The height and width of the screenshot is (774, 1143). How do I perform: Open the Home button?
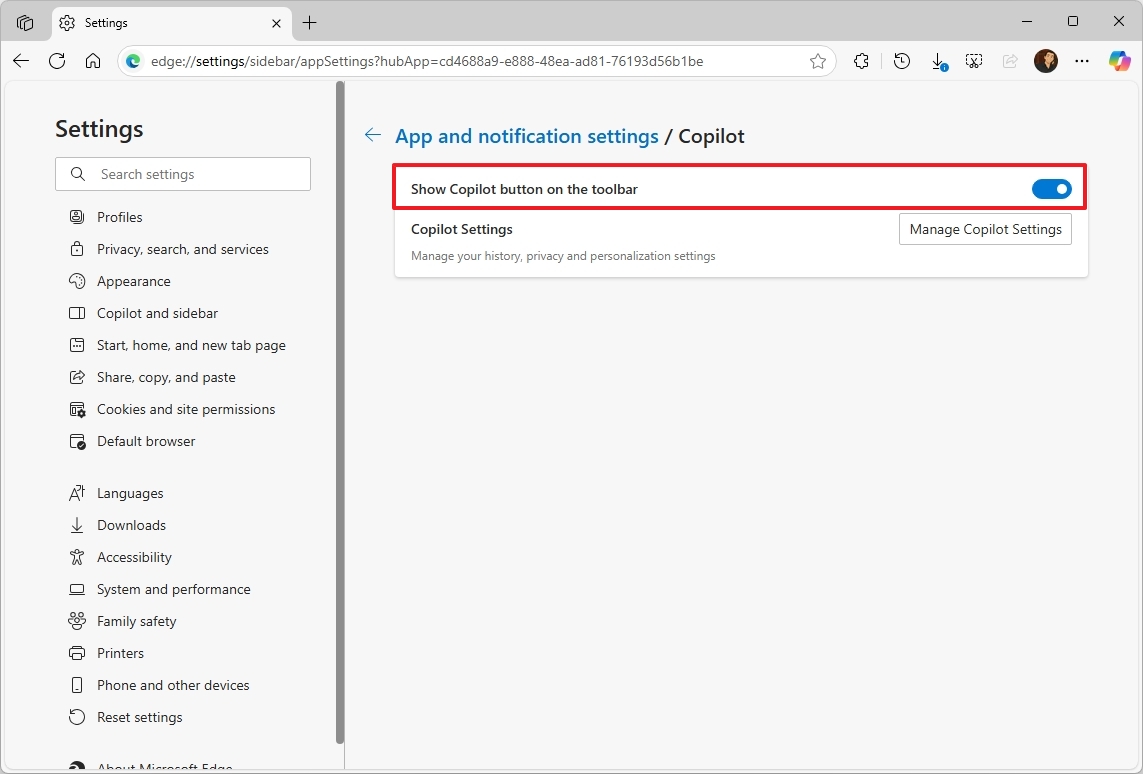(94, 61)
